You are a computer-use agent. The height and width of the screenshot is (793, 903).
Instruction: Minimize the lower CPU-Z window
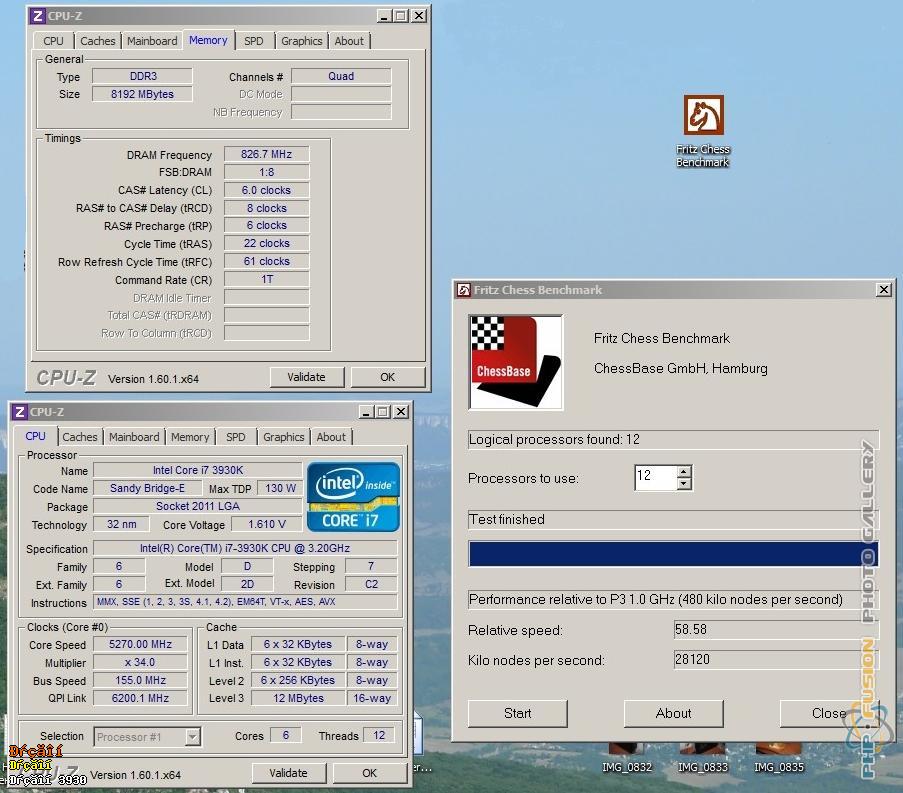[366, 412]
